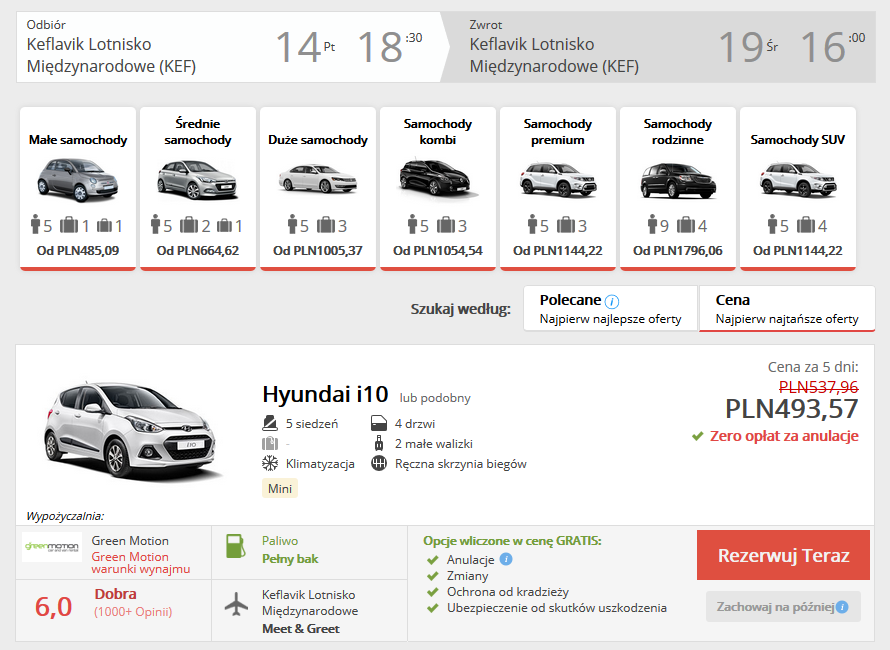Click the PLN493,57 price

pyautogui.click(x=791, y=409)
